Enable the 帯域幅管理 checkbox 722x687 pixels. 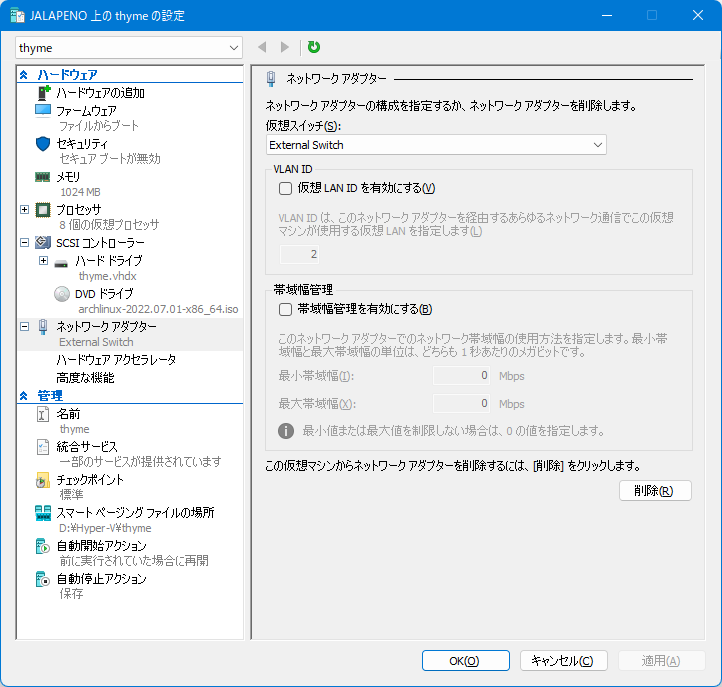[x=285, y=309]
